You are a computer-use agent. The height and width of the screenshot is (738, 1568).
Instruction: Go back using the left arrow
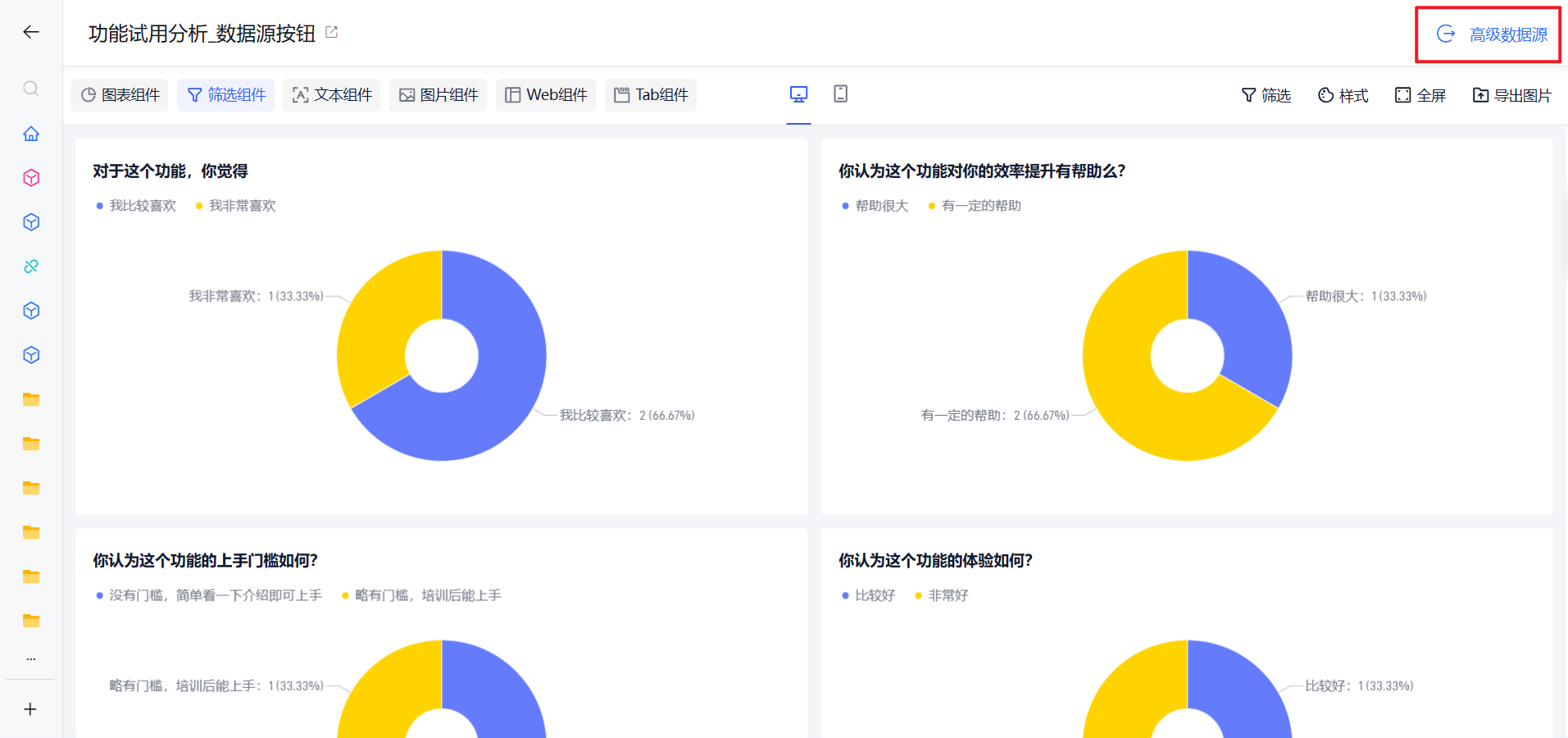pos(31,32)
